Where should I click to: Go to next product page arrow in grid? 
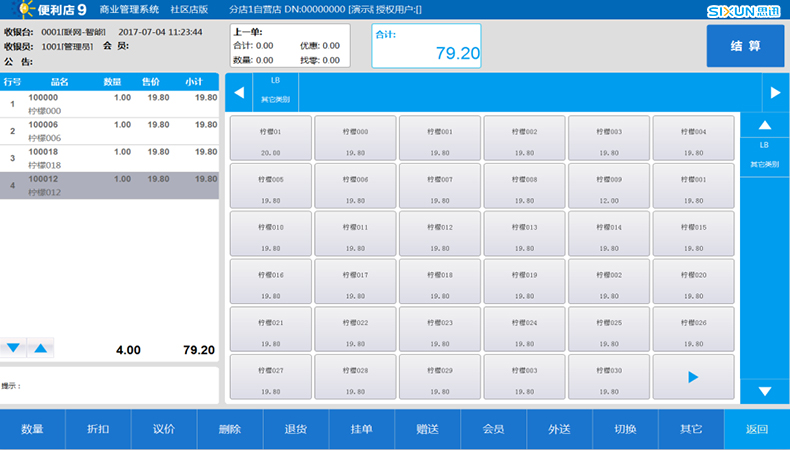(692, 377)
